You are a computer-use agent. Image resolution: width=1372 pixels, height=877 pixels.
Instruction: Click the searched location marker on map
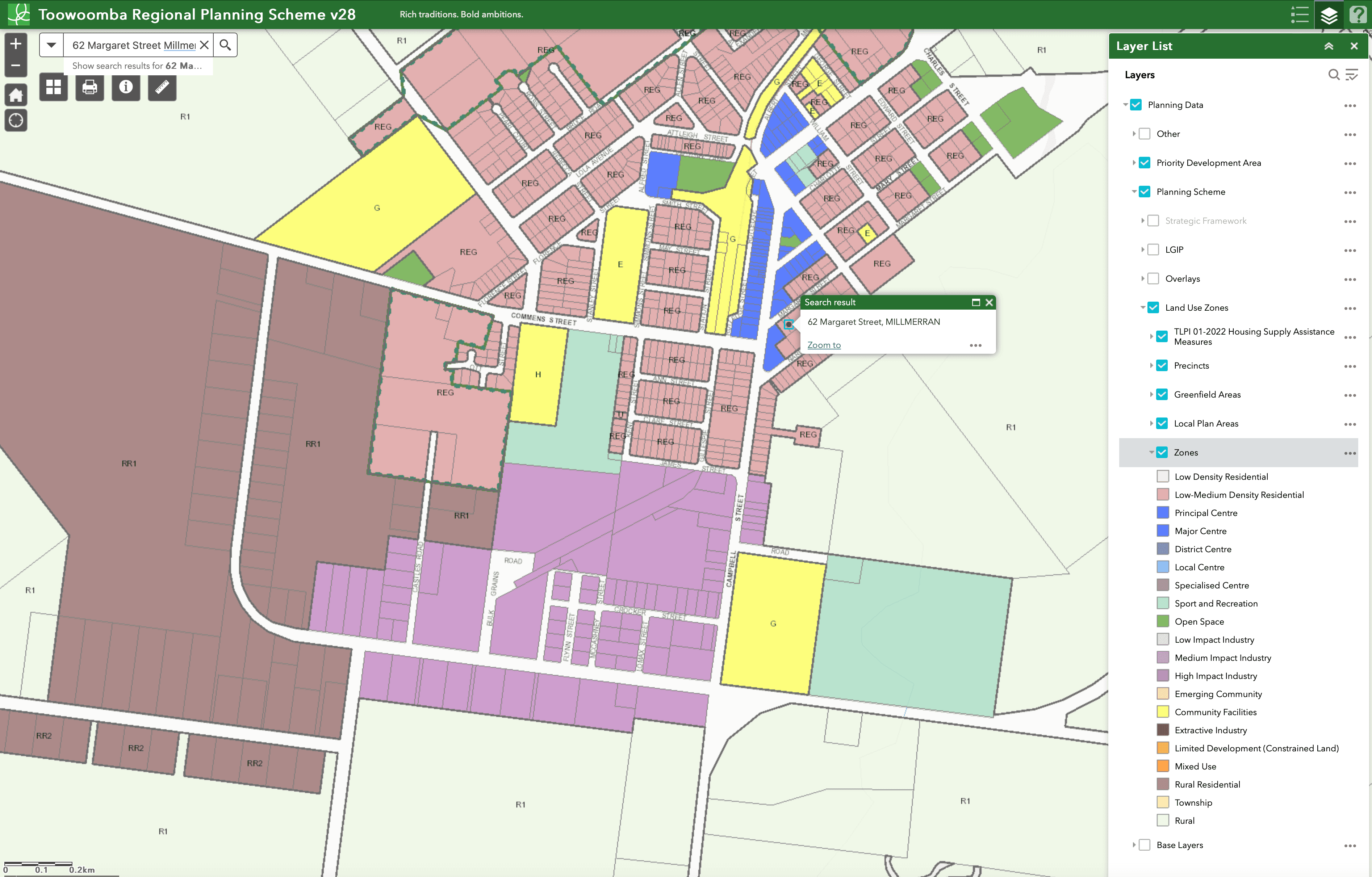789,324
